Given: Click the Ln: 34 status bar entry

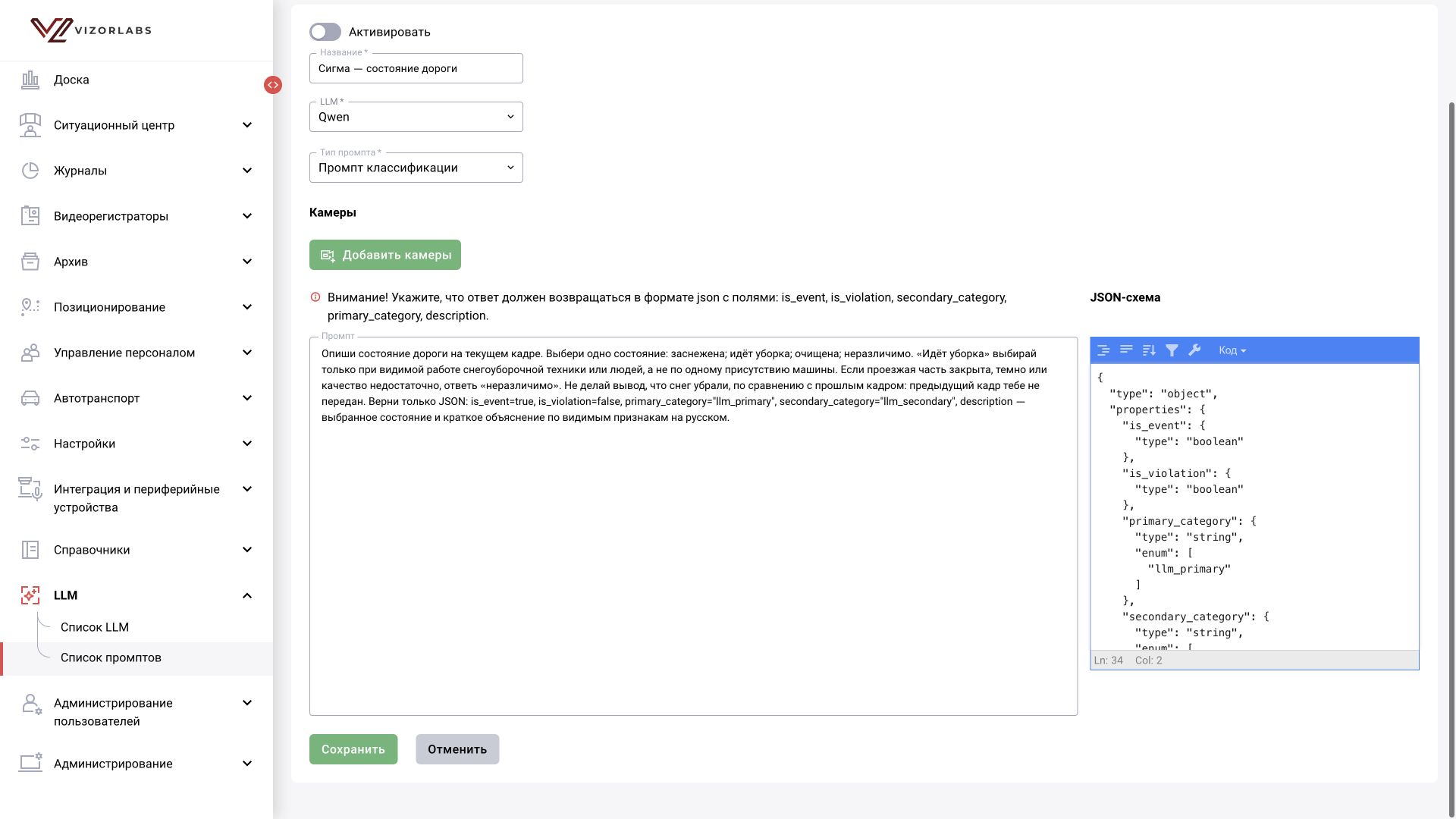Looking at the screenshot, I should [x=1109, y=661].
